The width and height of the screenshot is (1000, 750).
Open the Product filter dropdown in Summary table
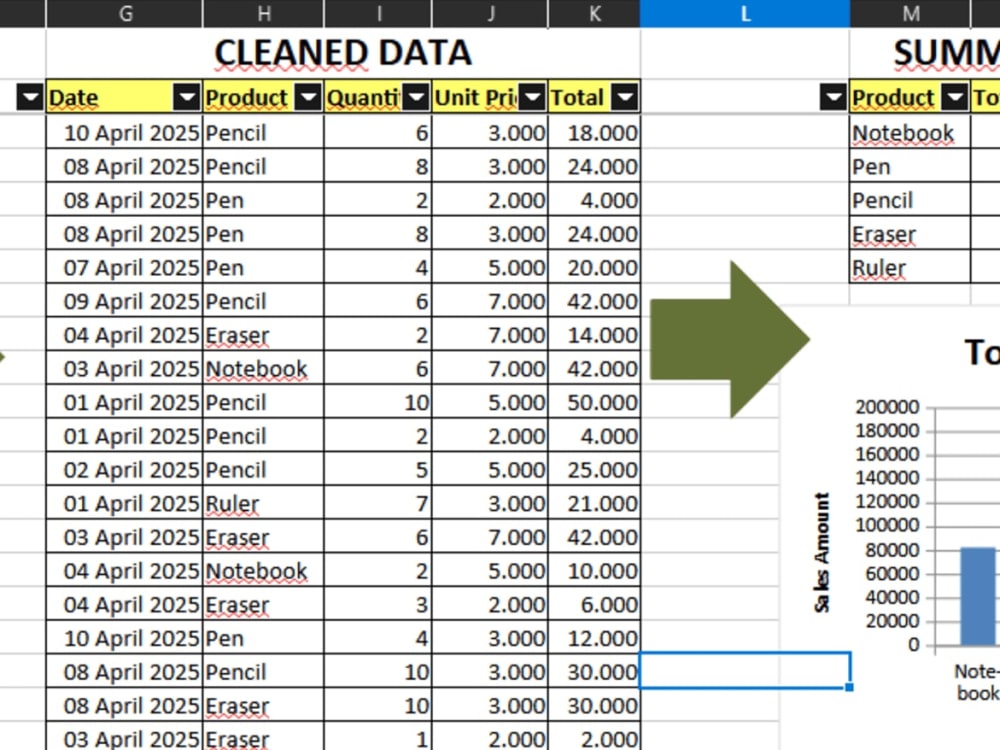coord(955,97)
